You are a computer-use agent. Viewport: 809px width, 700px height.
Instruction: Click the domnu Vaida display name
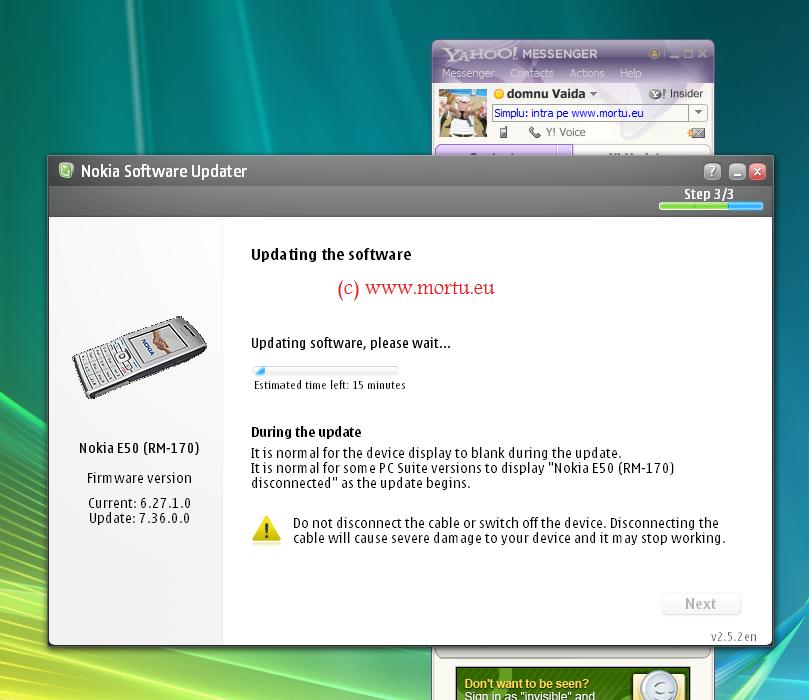pyautogui.click(x=546, y=93)
